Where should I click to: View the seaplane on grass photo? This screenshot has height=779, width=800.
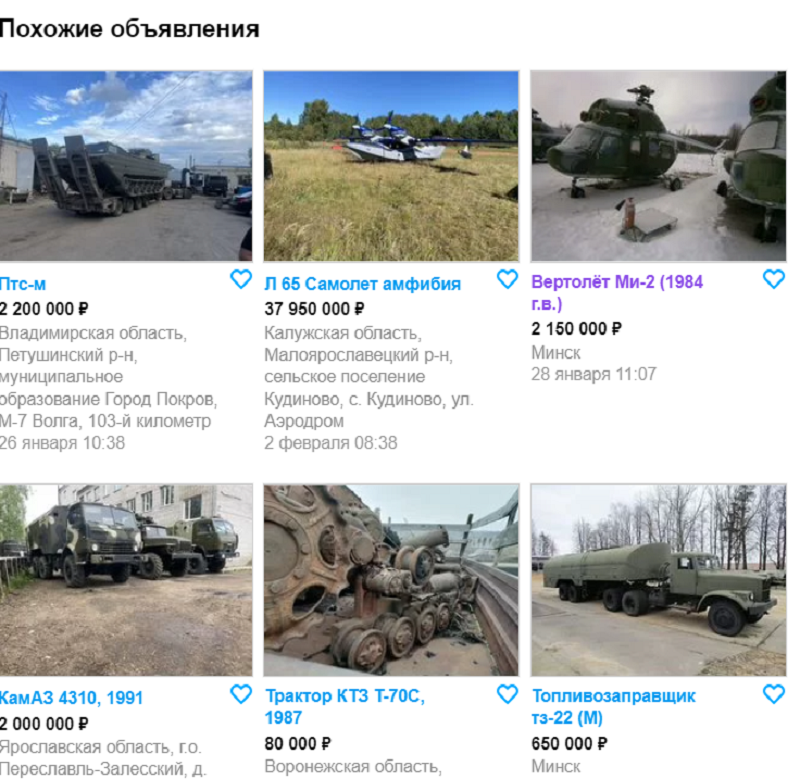click(391, 166)
